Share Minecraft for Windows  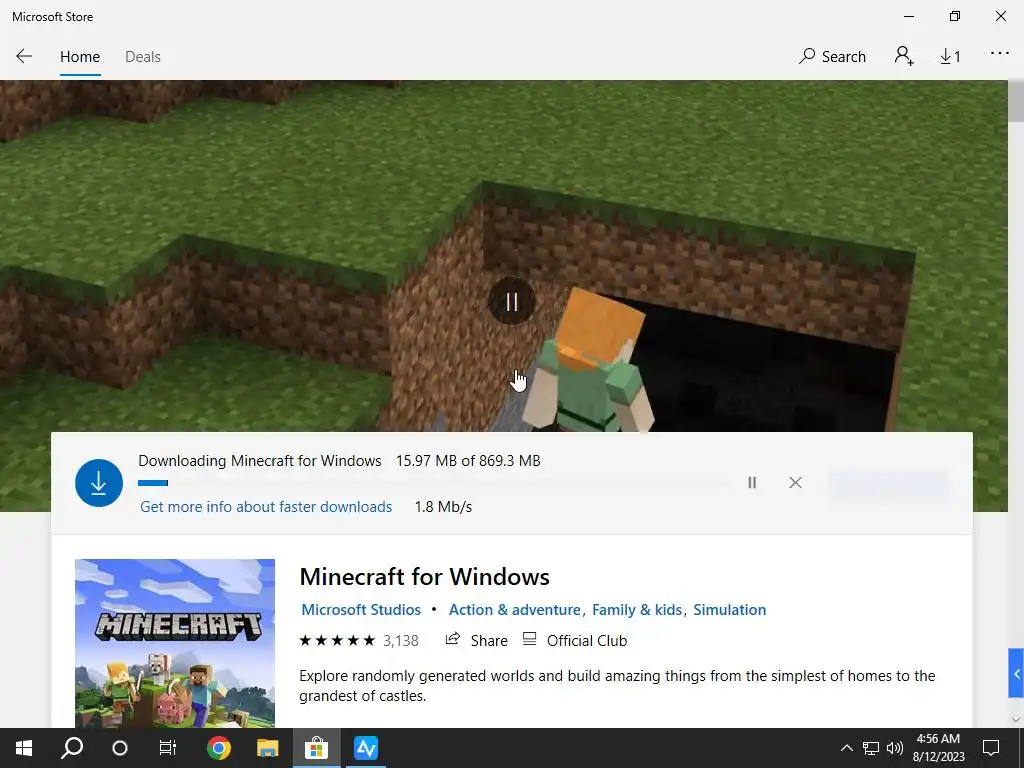pyautogui.click(x=476, y=641)
